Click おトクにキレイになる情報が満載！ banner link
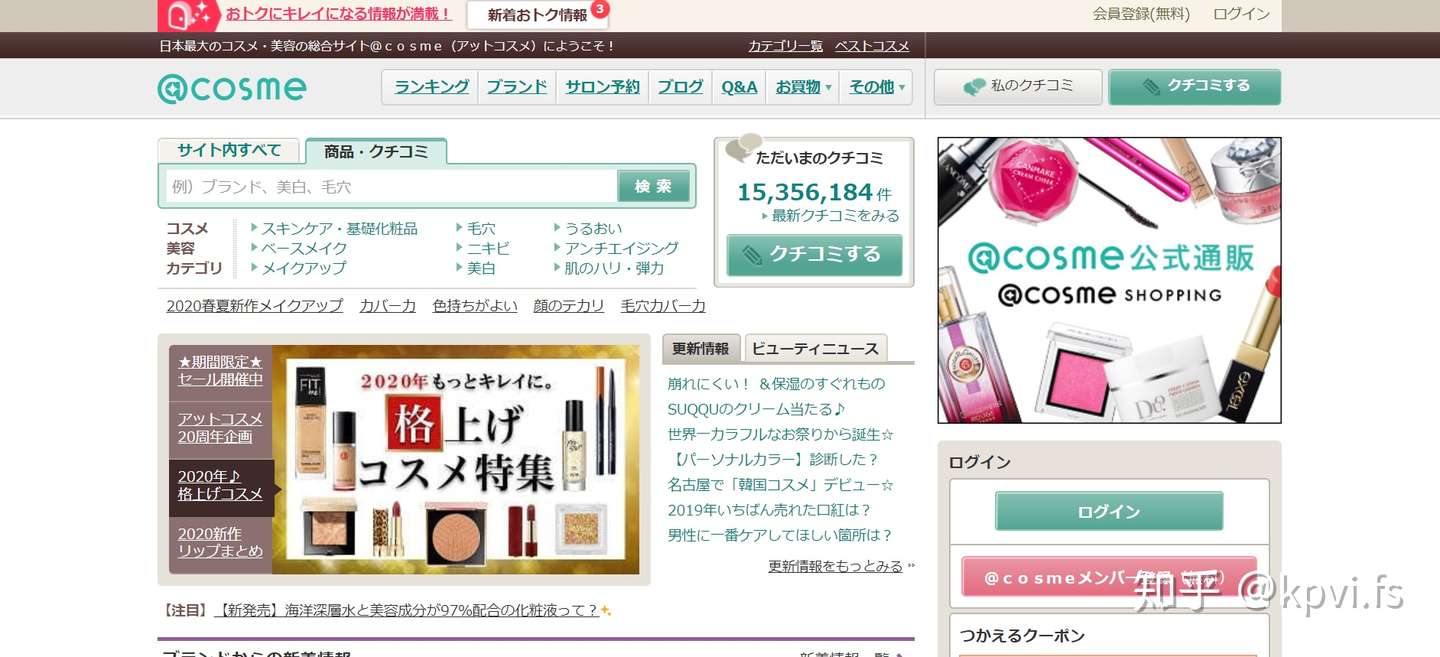 339,14
